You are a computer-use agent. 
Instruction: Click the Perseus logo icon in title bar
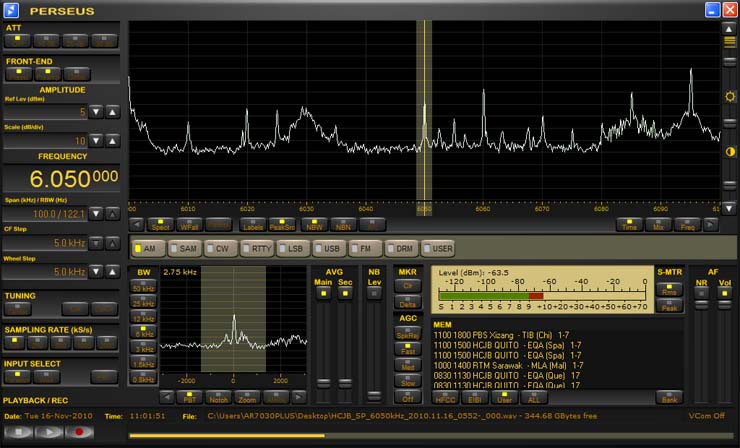tap(11, 10)
